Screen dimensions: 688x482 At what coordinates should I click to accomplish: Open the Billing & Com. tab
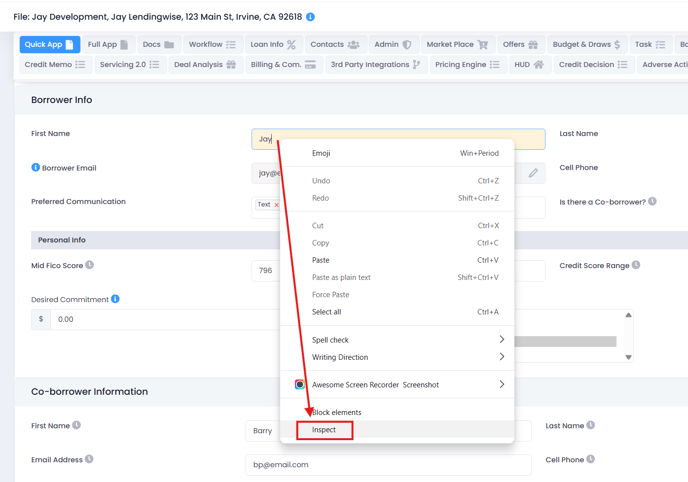(x=284, y=64)
